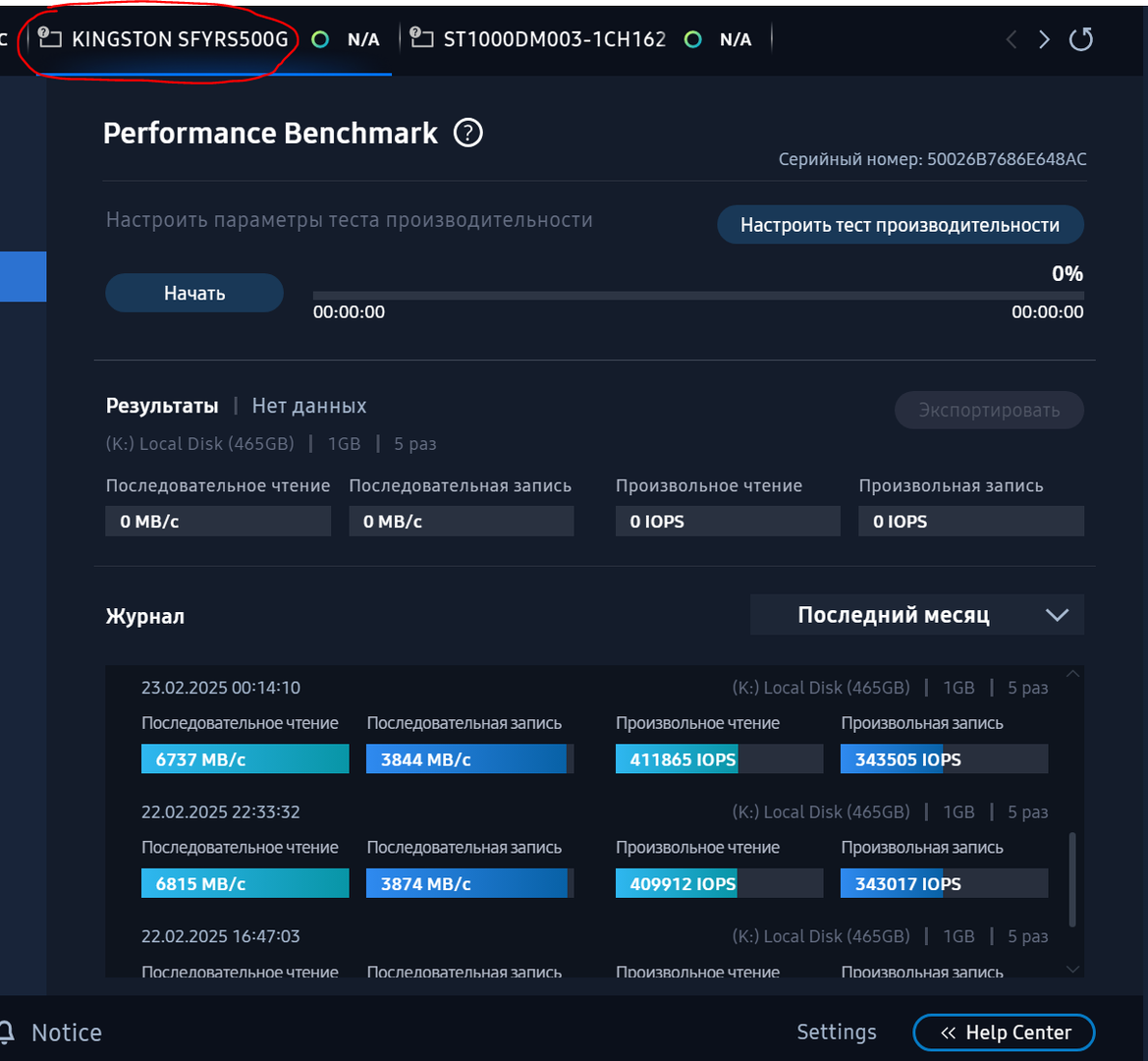The image size is (1148, 1061).
Task: Open the Help Center panel
Action: (x=1004, y=1033)
